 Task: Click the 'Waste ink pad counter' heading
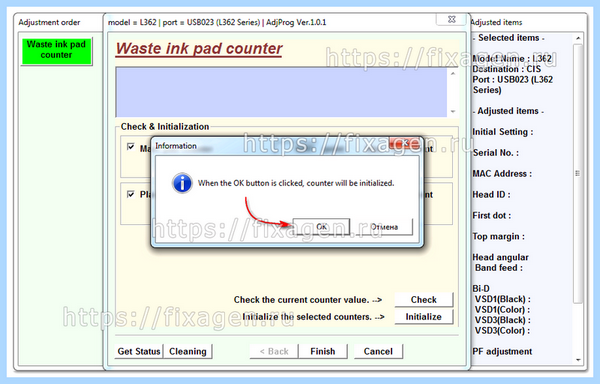[x=199, y=49]
